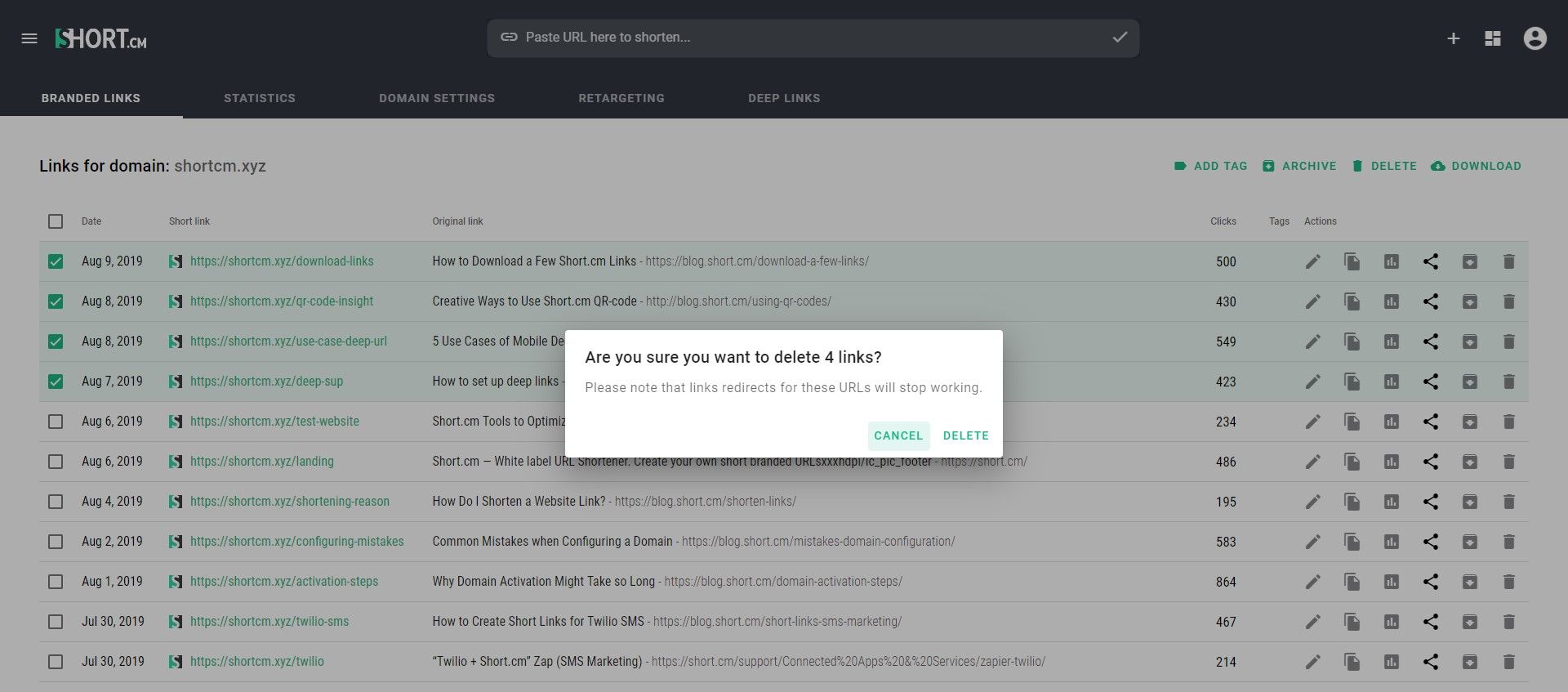1568x692 pixels.
Task: Open the dashboard grid icon
Action: (1493, 38)
